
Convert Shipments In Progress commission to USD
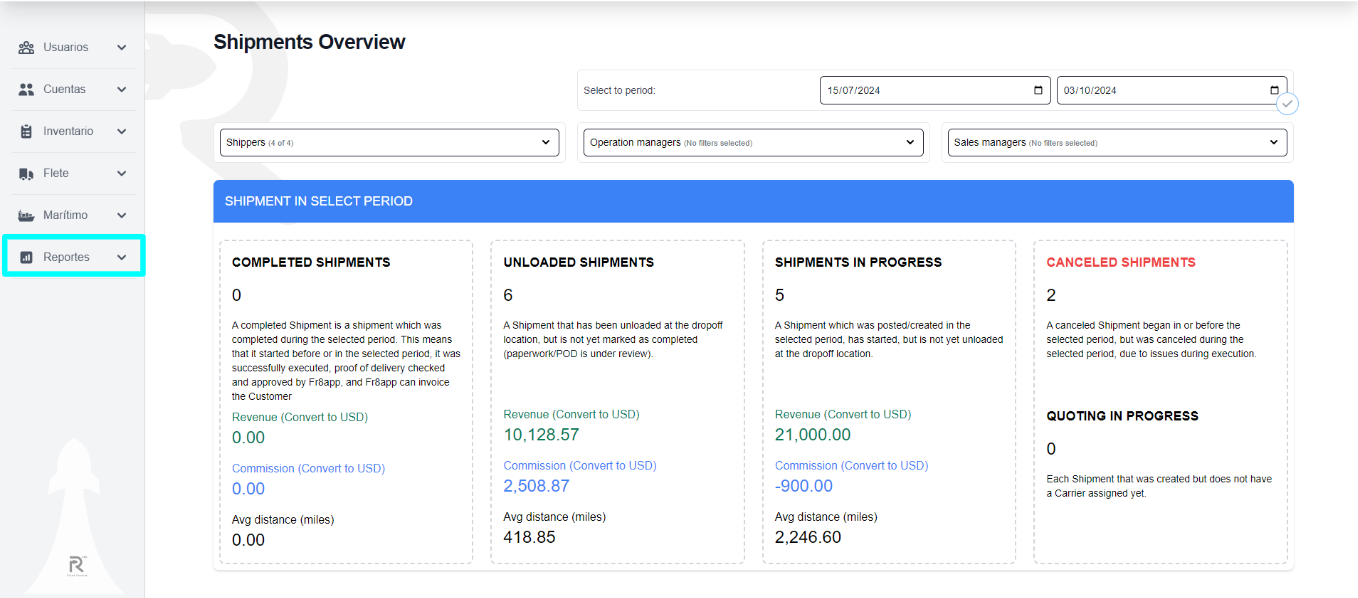click(851, 465)
